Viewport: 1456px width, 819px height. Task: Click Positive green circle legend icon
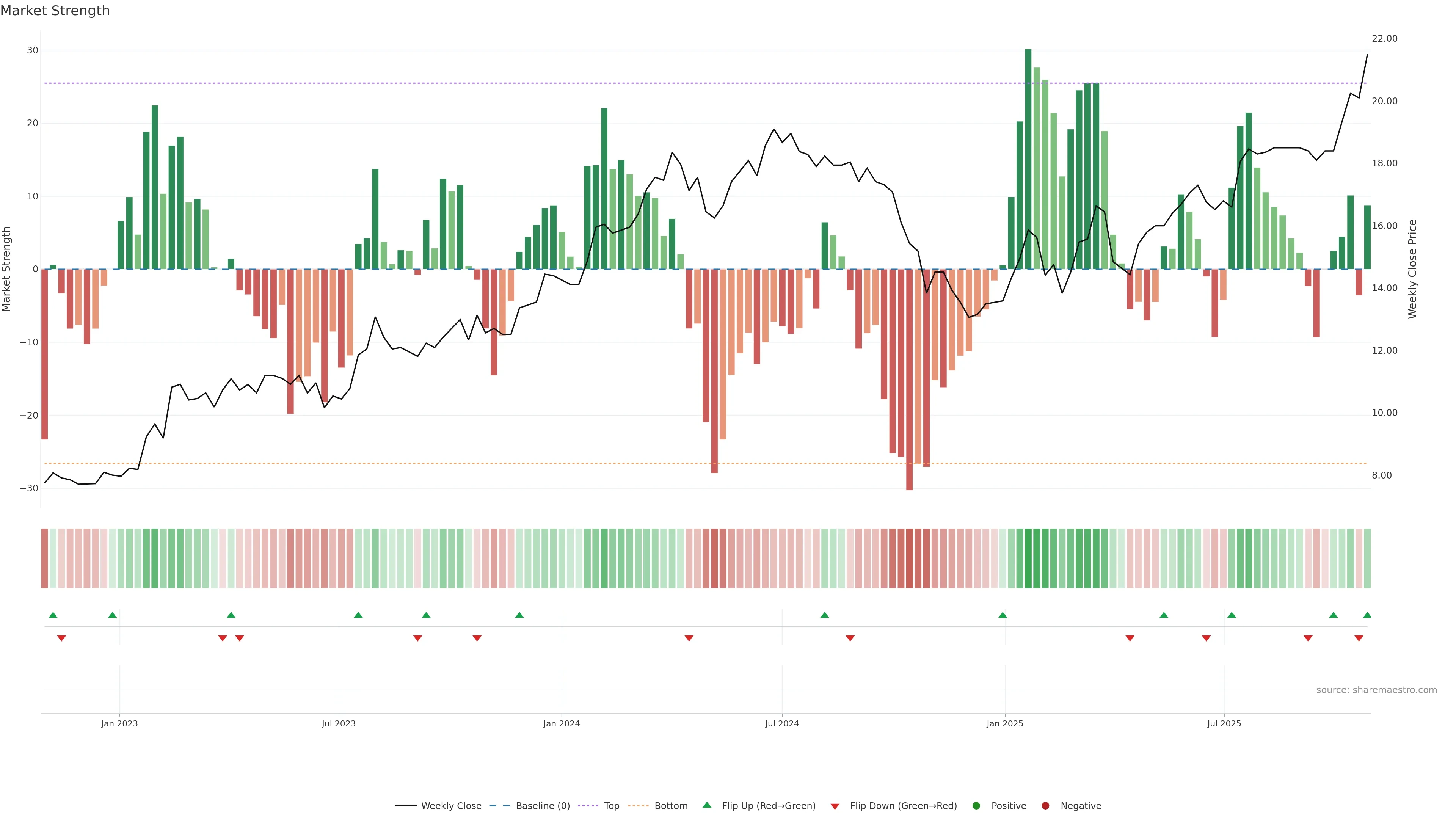click(x=976, y=805)
